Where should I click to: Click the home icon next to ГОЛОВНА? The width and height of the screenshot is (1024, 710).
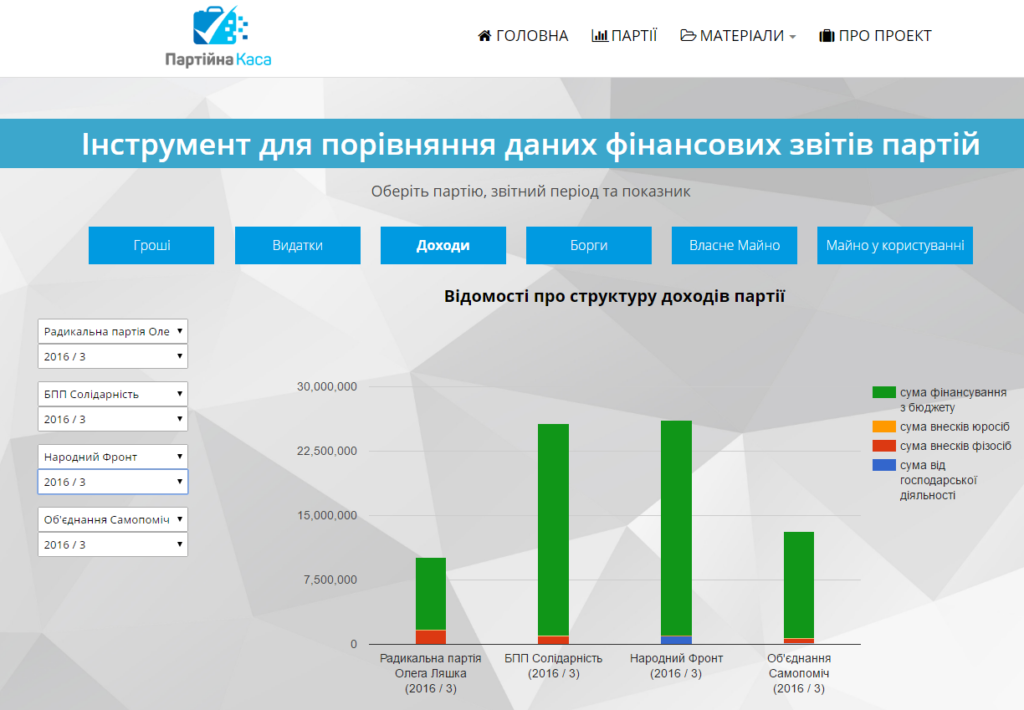485,36
